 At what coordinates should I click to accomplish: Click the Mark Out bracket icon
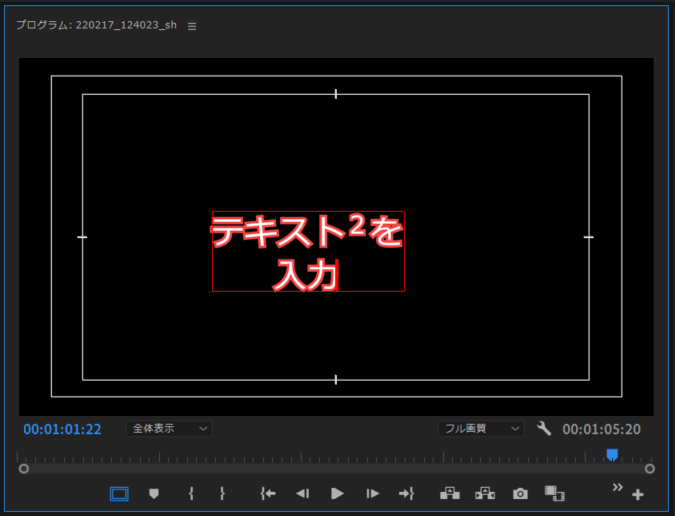coord(222,493)
